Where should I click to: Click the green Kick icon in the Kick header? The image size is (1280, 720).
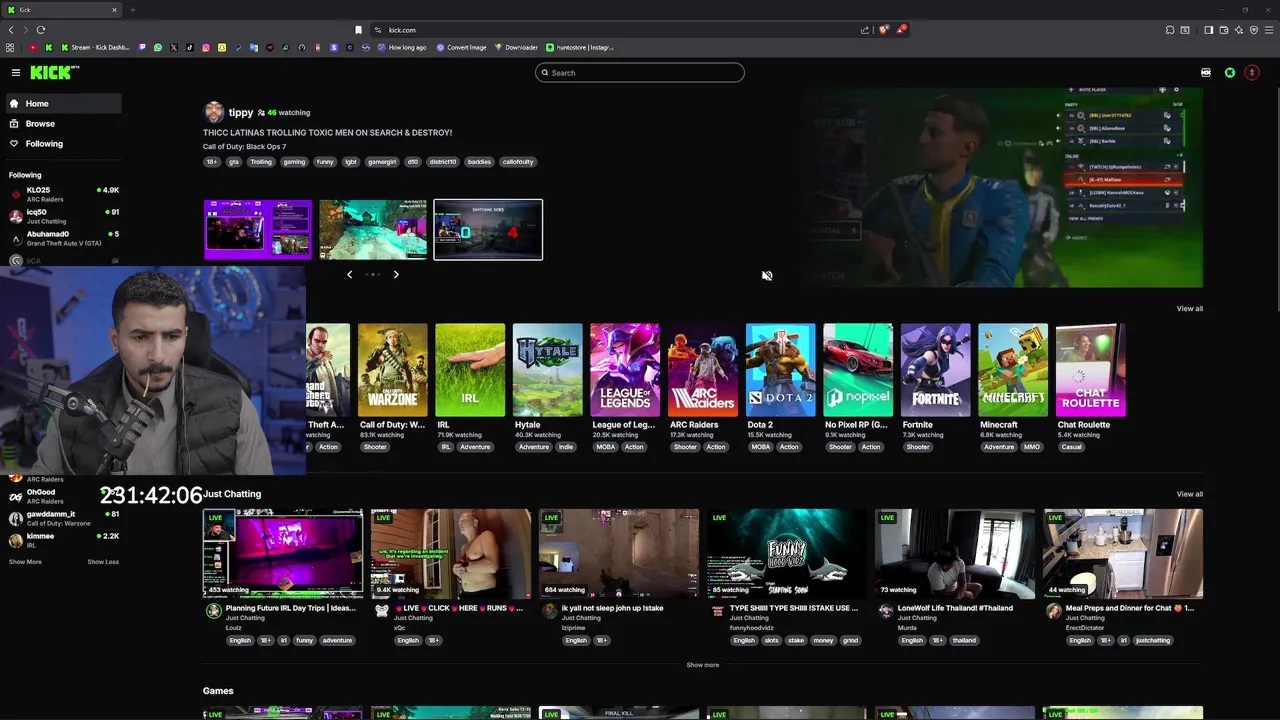(1230, 72)
